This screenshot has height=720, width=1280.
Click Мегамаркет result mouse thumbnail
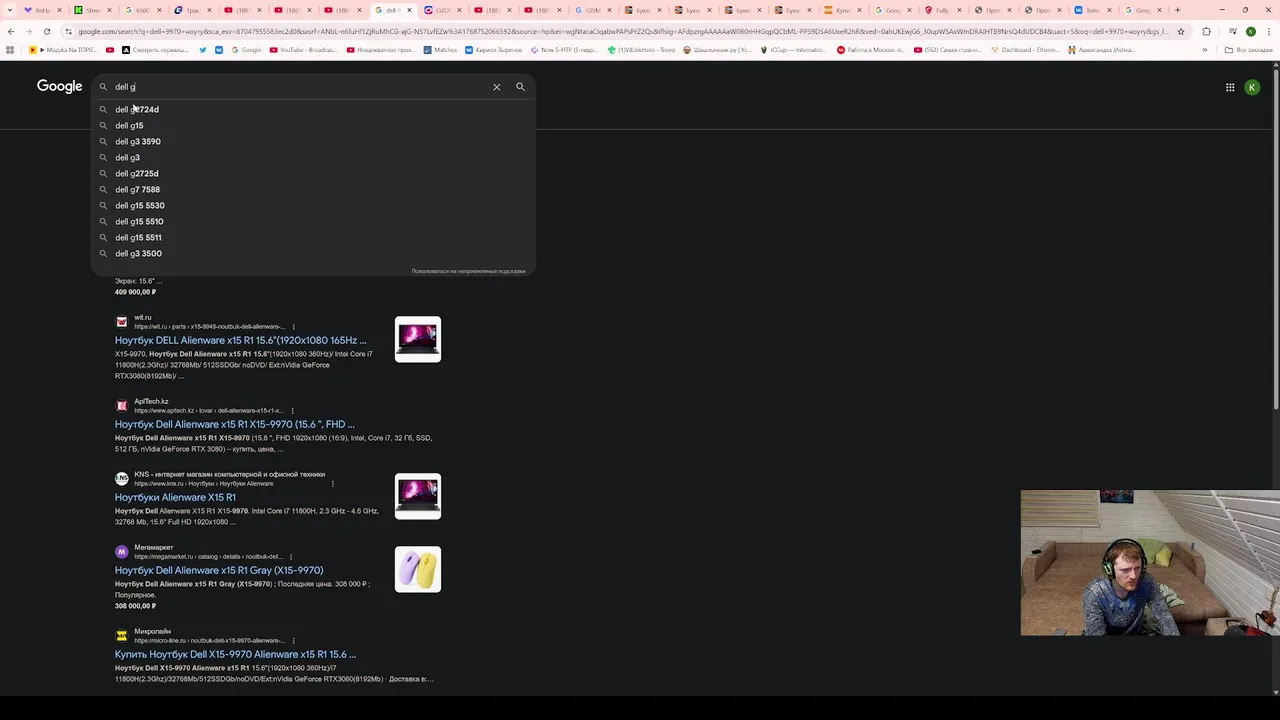pyautogui.click(x=418, y=569)
